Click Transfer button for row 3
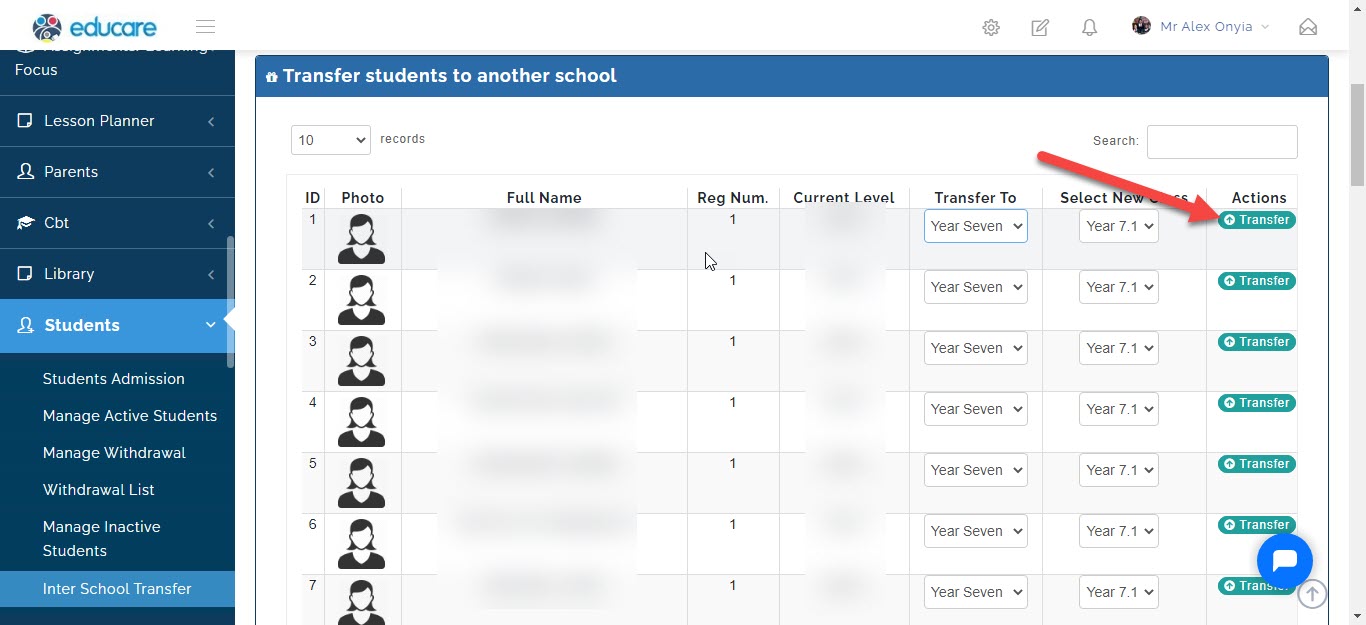This screenshot has height=625, width=1366. [x=1256, y=342]
